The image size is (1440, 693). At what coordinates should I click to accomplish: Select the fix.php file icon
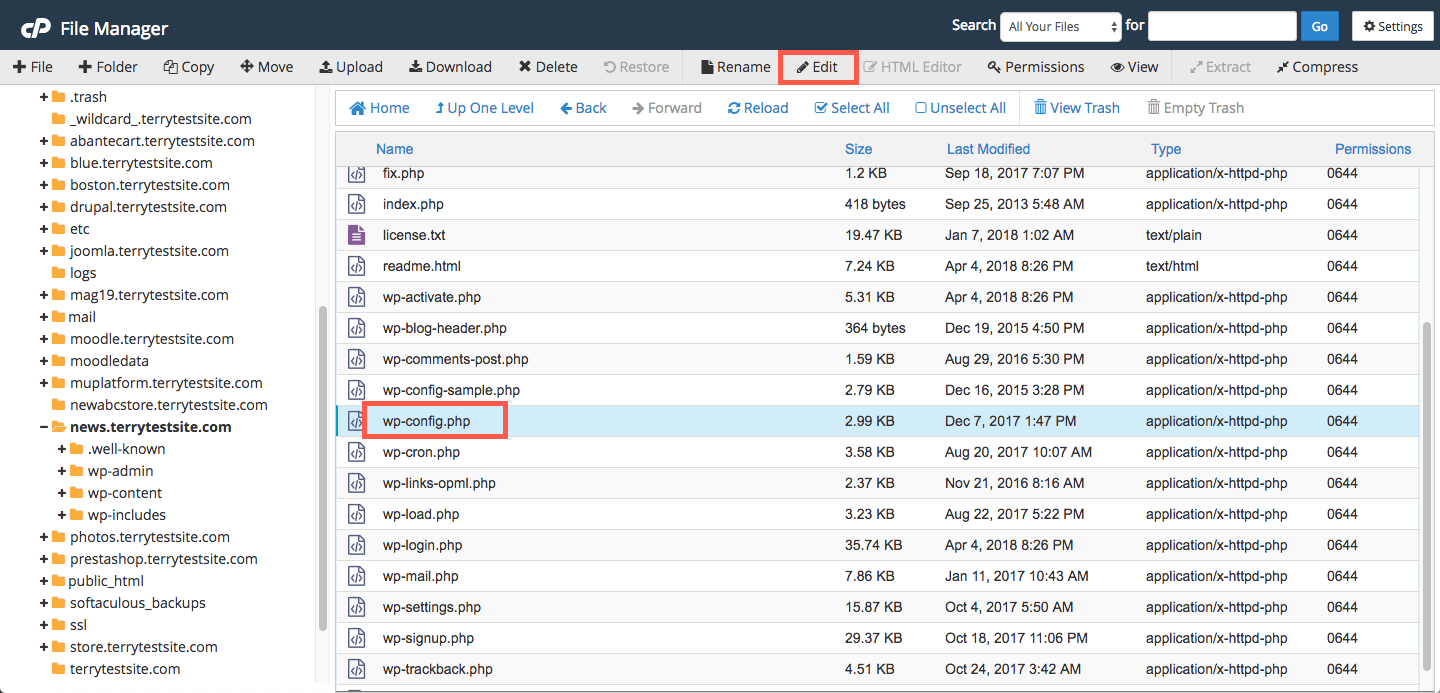point(357,173)
